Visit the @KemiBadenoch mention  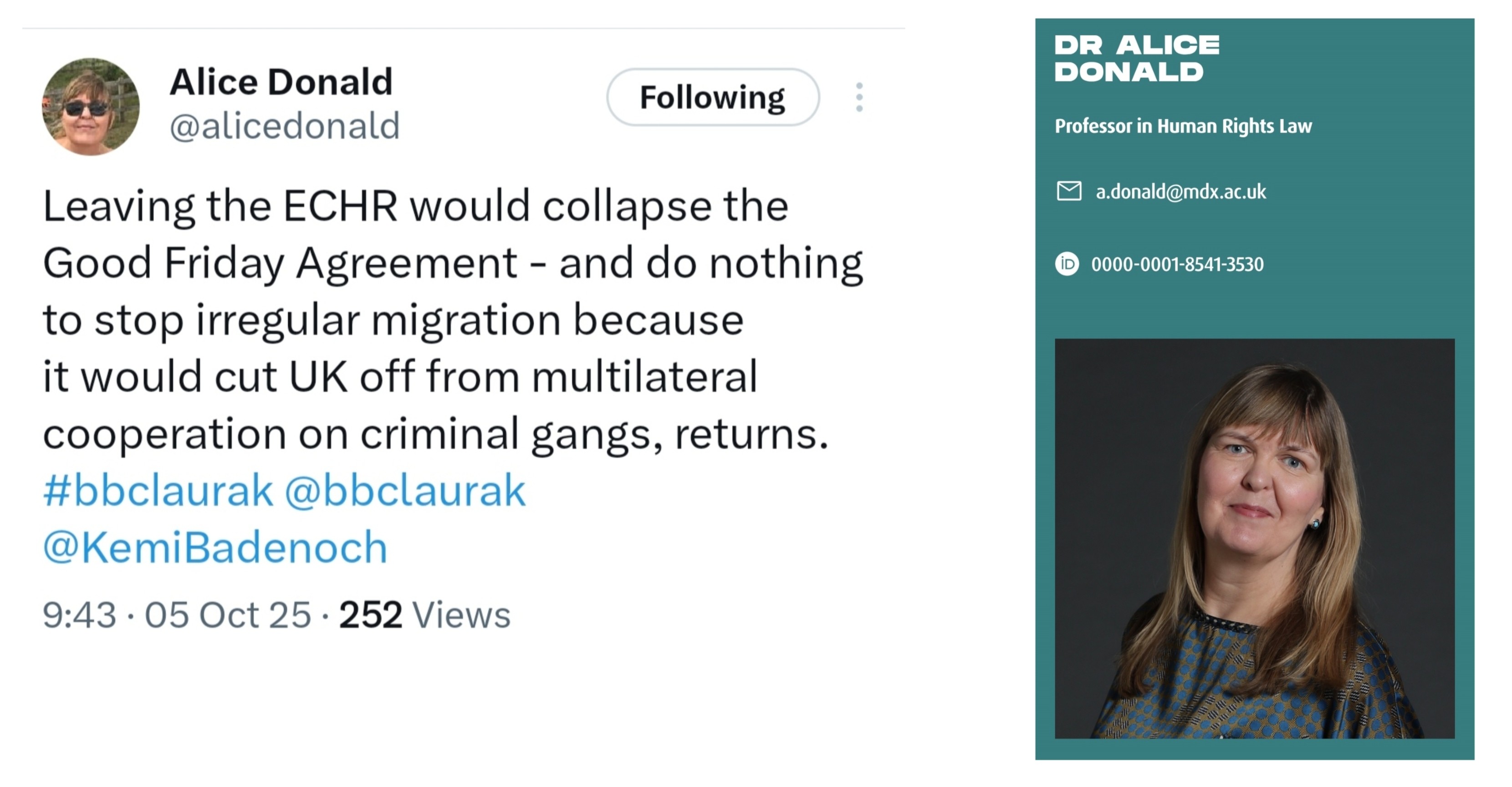tap(215, 547)
